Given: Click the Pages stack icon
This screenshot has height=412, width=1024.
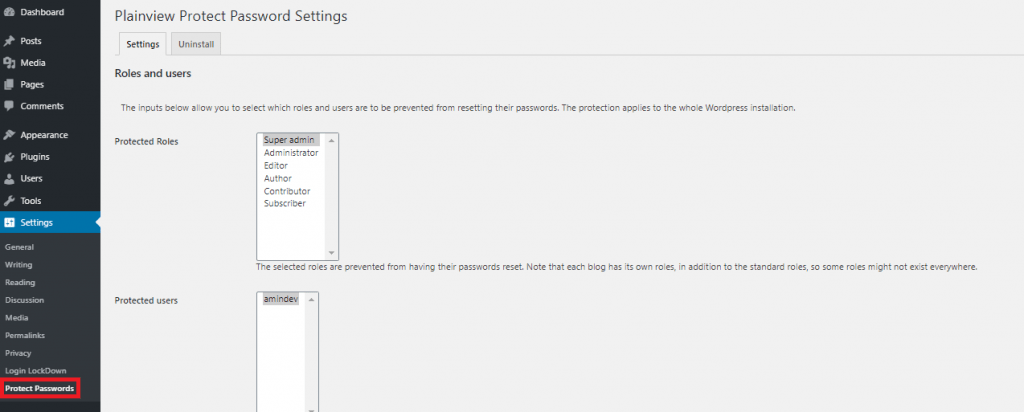Looking at the screenshot, I should pyautogui.click(x=9, y=85).
